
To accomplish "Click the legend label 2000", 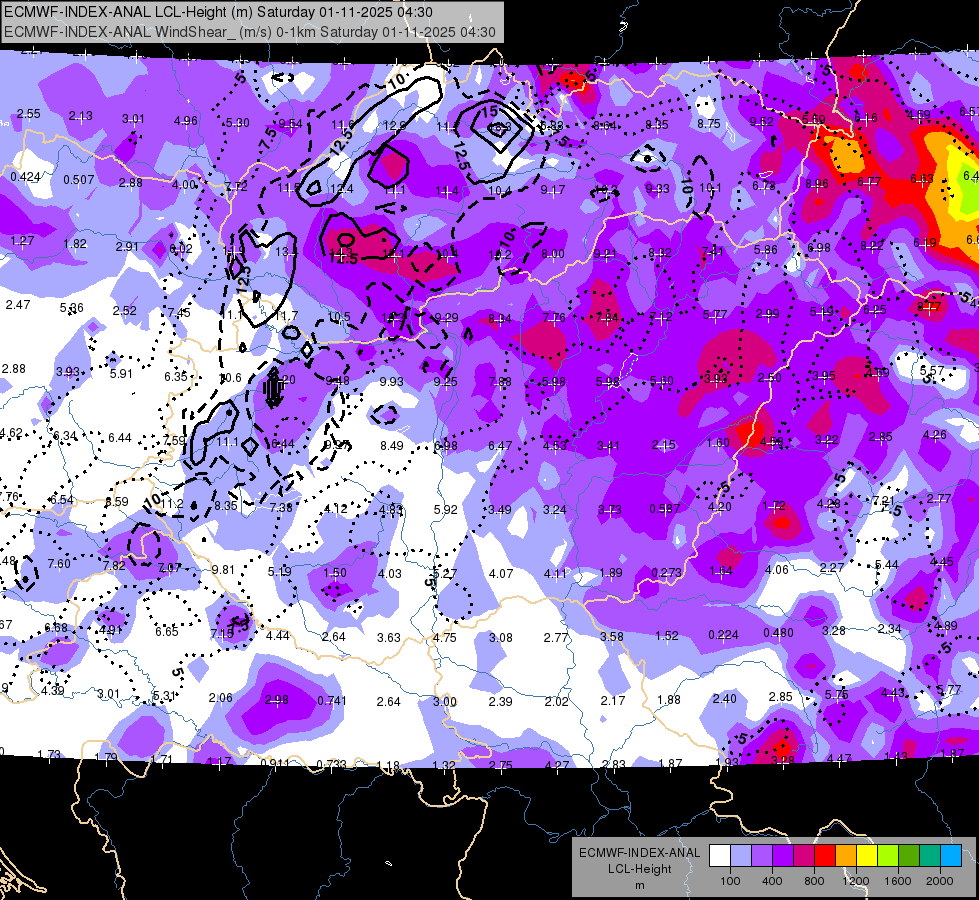I will (940, 881).
